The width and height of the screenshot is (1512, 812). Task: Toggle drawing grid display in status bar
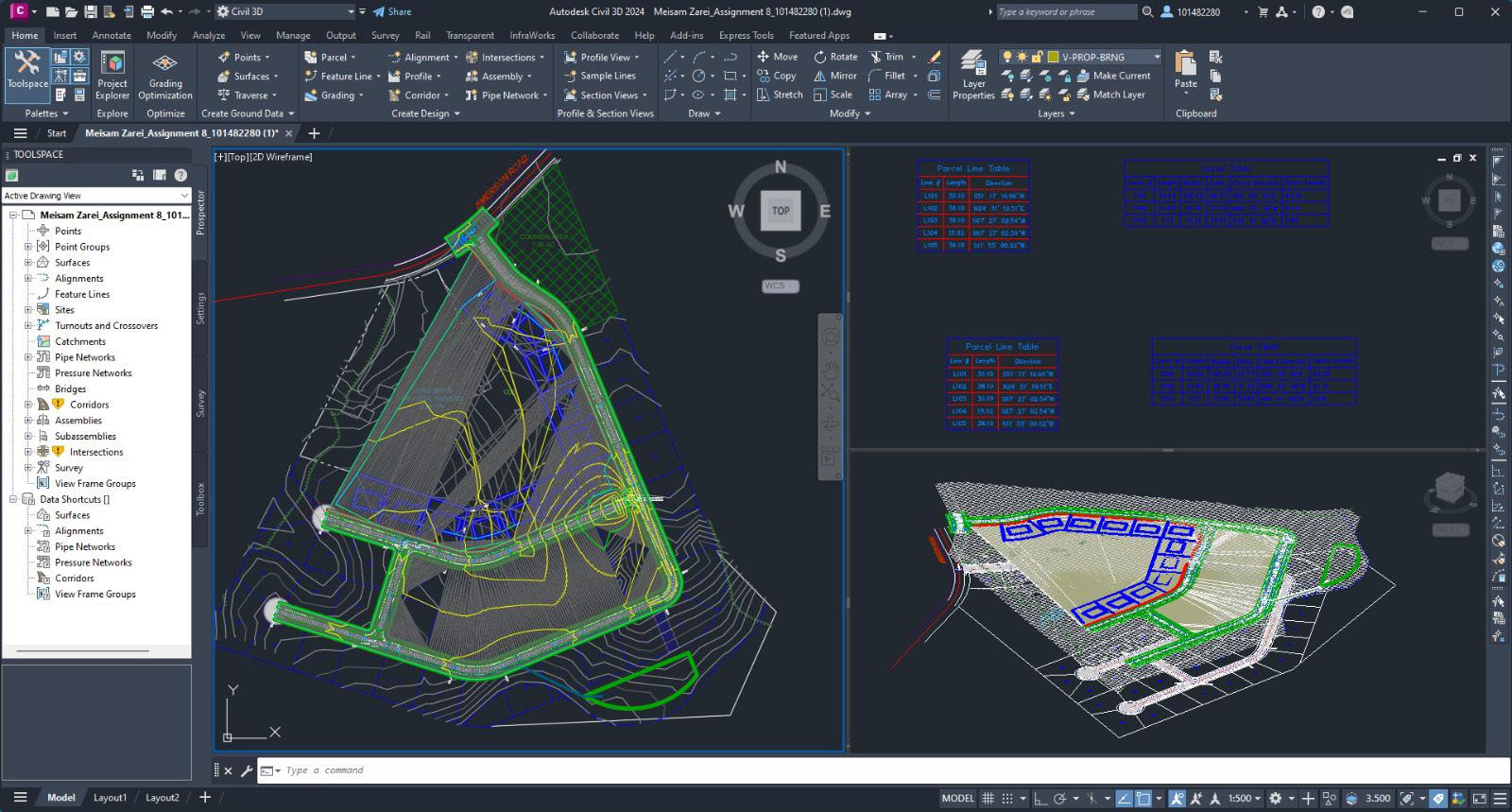coord(988,799)
